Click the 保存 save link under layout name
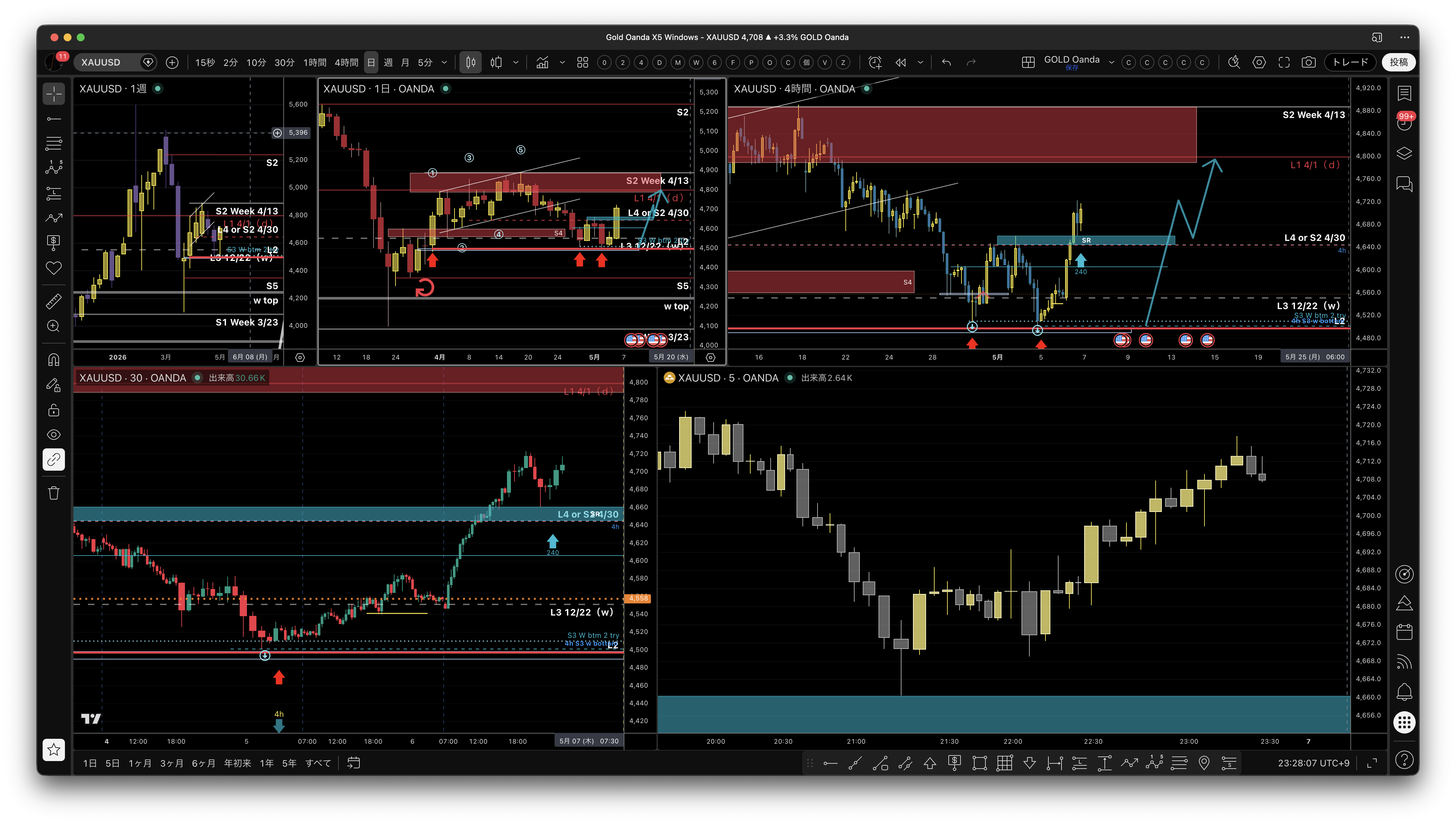Viewport: 1456px width, 824px height. (x=1072, y=68)
